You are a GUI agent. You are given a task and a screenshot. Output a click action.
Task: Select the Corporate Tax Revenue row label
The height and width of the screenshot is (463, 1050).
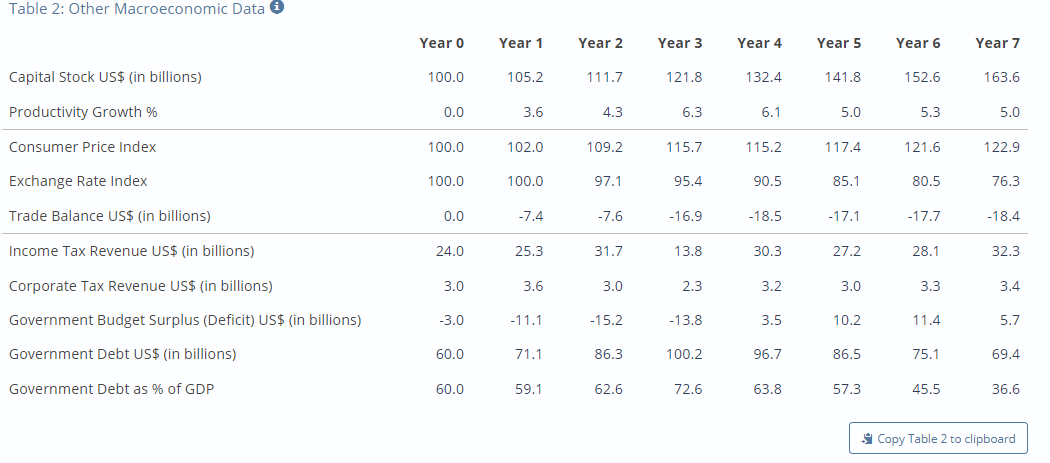pyautogui.click(x=141, y=286)
